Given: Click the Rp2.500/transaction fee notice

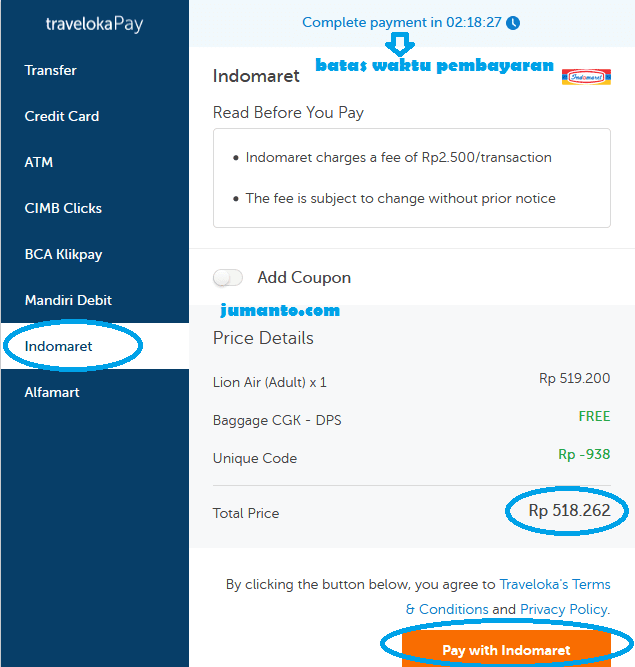Looking at the screenshot, I should 399,157.
